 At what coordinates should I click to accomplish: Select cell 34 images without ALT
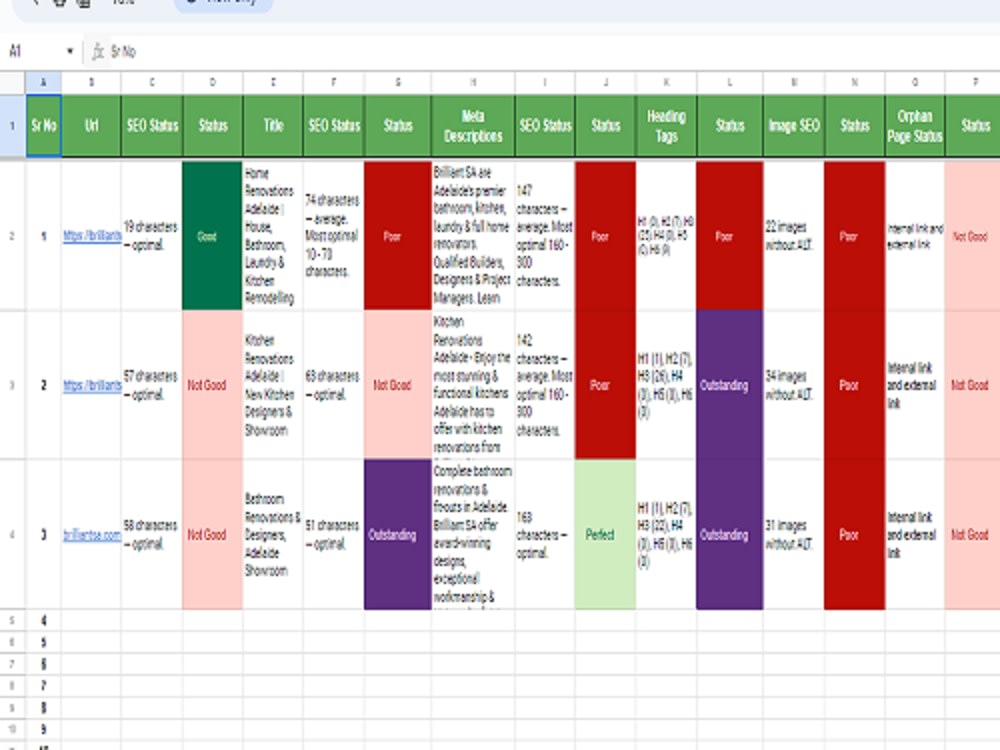point(793,385)
